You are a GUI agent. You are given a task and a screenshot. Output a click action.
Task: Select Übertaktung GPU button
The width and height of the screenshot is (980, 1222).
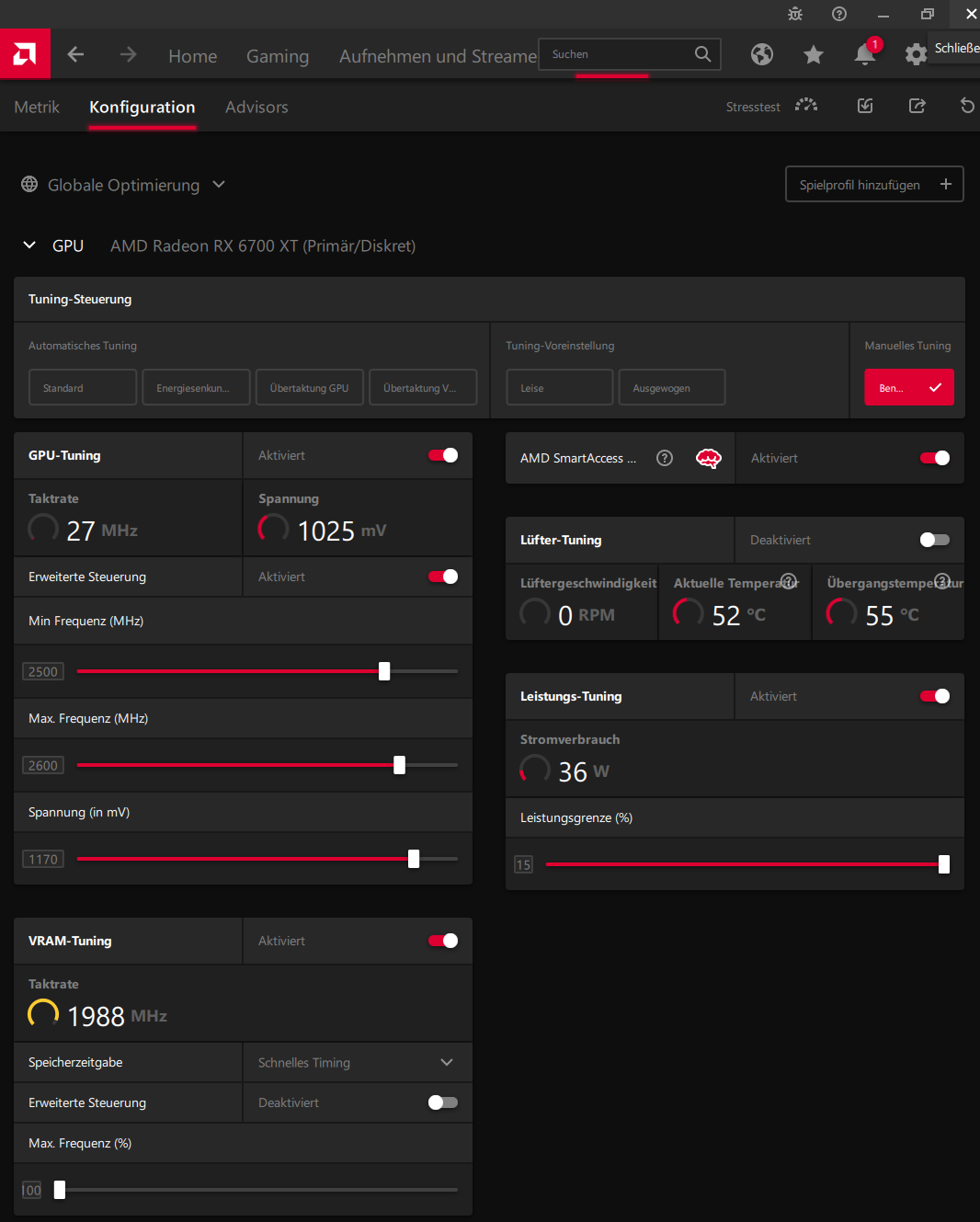pyautogui.click(x=310, y=387)
